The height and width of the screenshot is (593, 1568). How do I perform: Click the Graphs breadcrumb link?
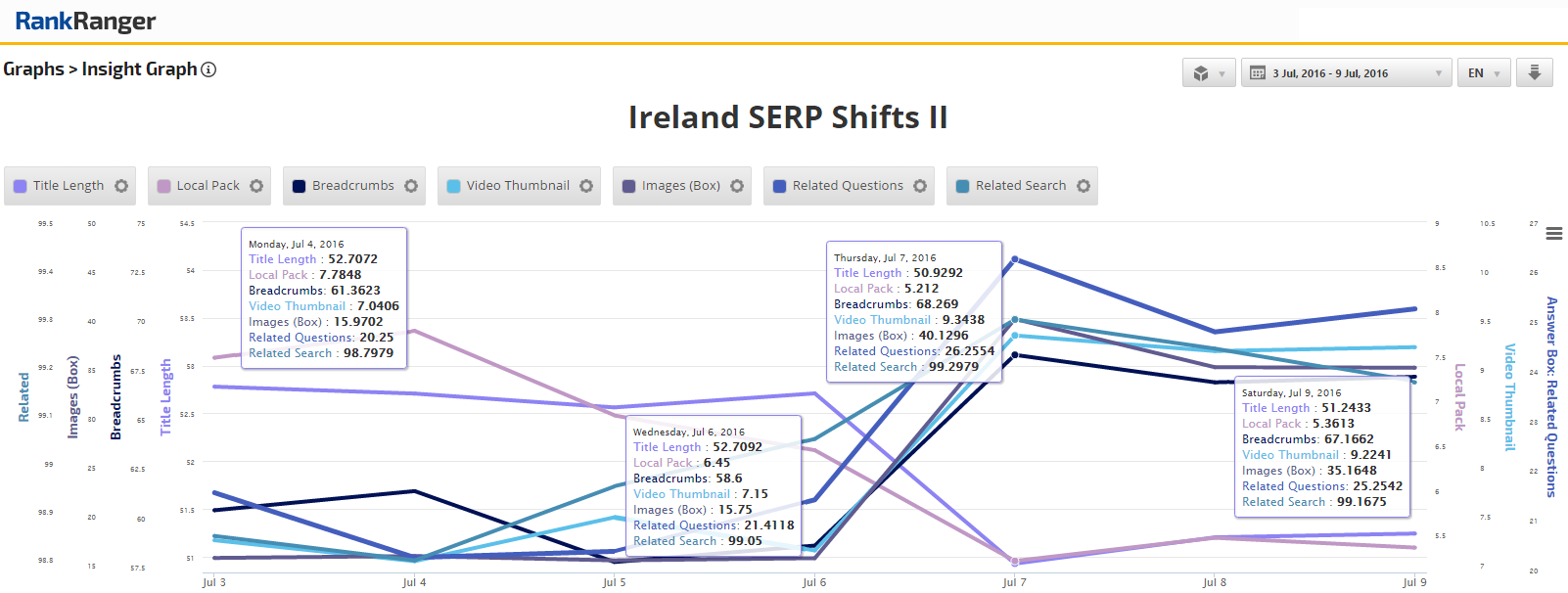coord(33,69)
